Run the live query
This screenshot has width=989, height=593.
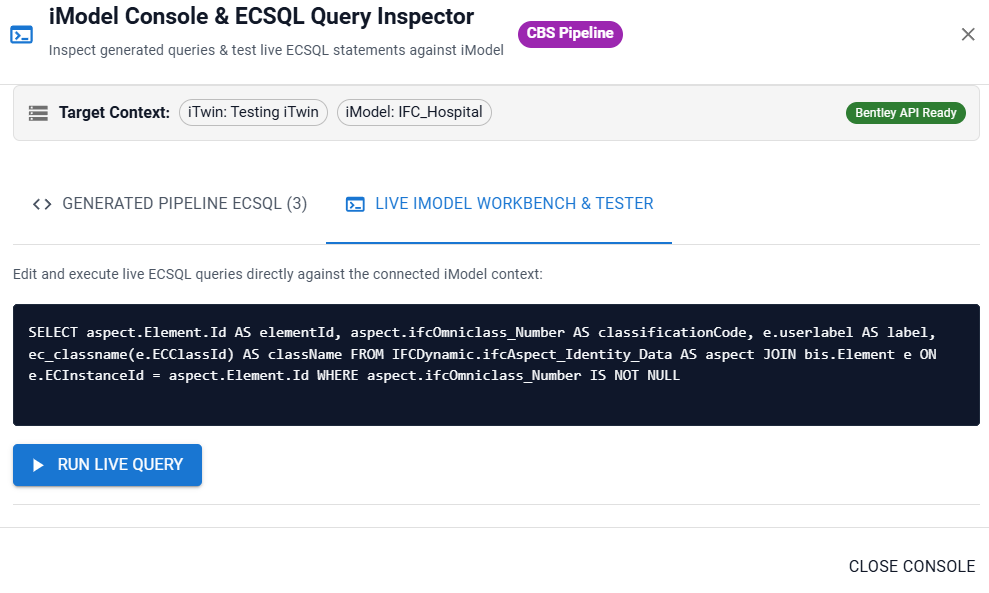click(107, 465)
